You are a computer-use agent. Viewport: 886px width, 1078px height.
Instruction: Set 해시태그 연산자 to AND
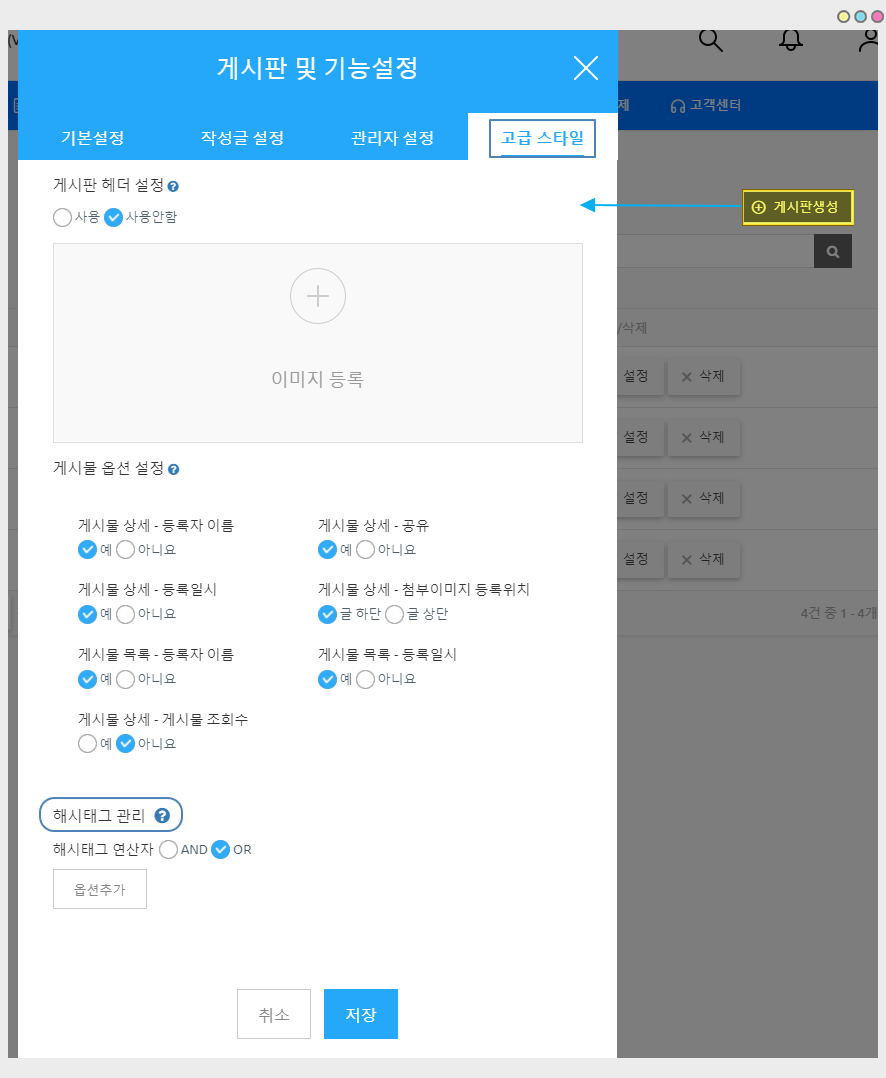pos(169,850)
